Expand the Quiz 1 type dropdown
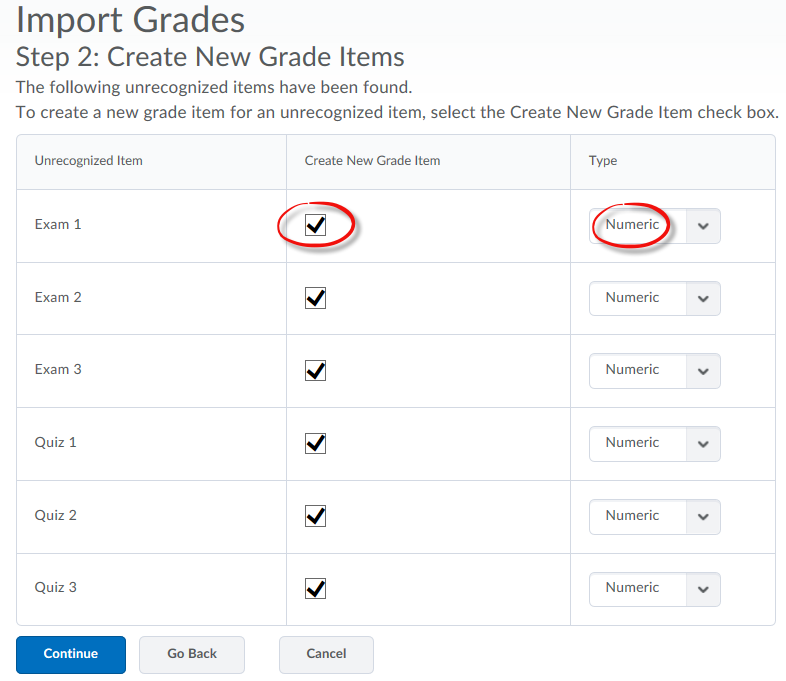Image resolution: width=786 pixels, height=681 pixels. [655, 444]
